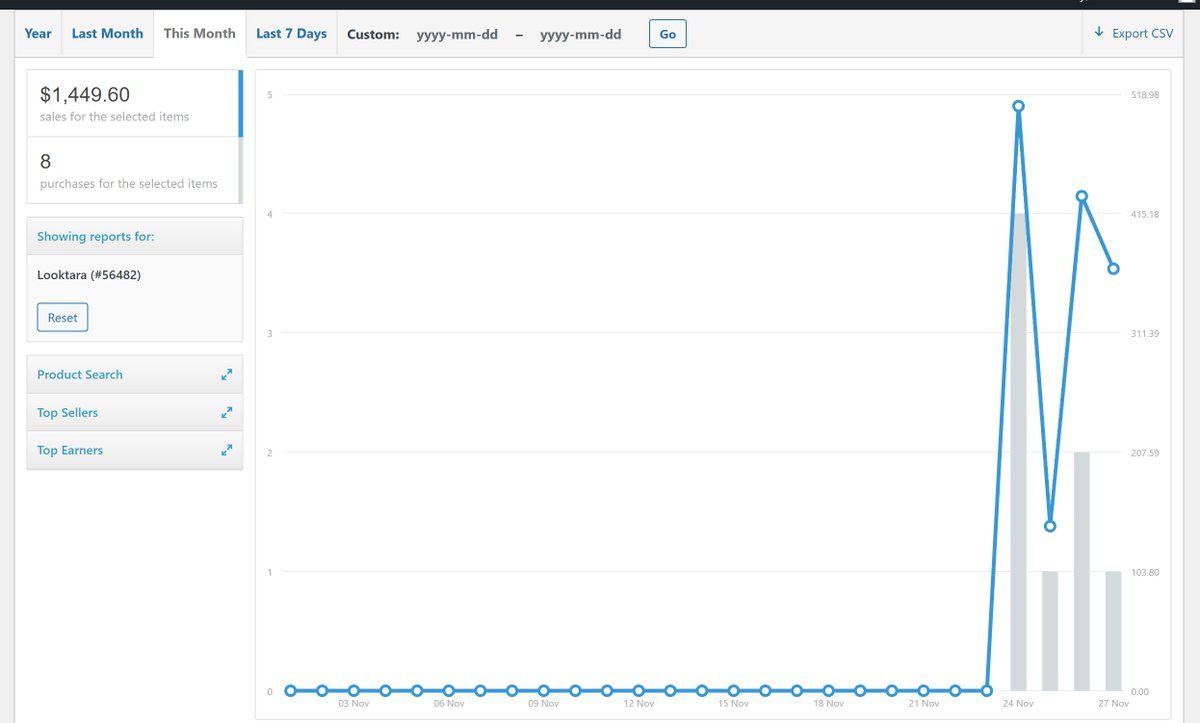Click the custom end date field
Viewport: 1200px width, 723px height.
click(580, 34)
